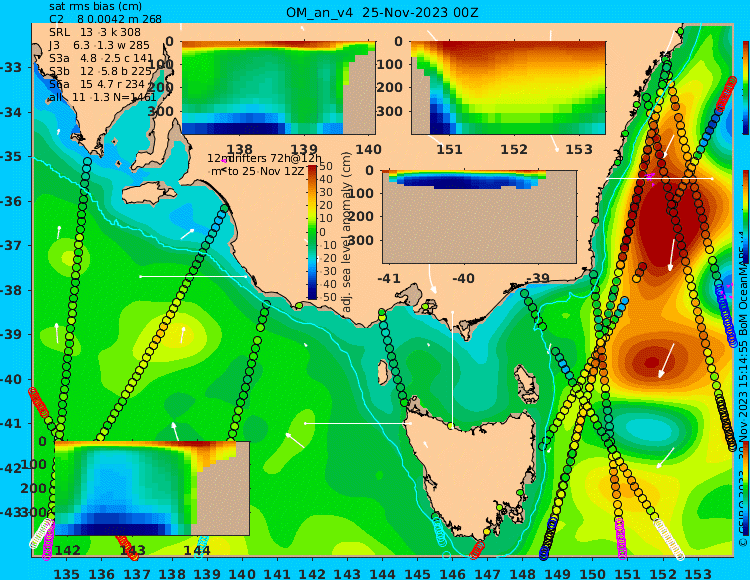The width and height of the screenshot is (750, 580).
Task: Open the depth section inset spanning 138-140
Action: (278, 88)
